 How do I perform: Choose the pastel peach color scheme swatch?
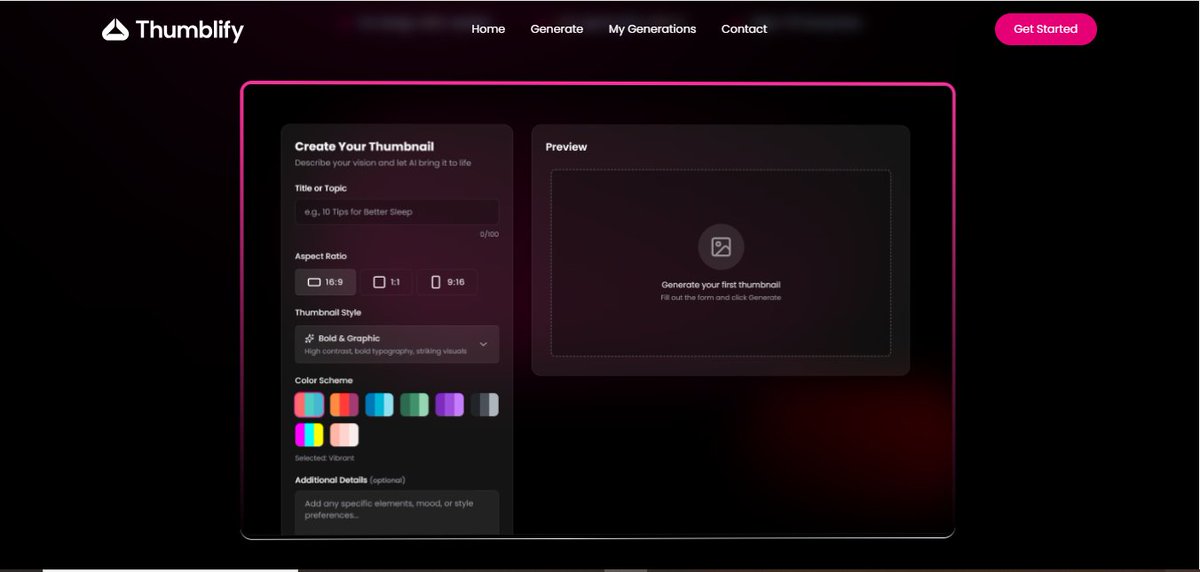point(344,435)
